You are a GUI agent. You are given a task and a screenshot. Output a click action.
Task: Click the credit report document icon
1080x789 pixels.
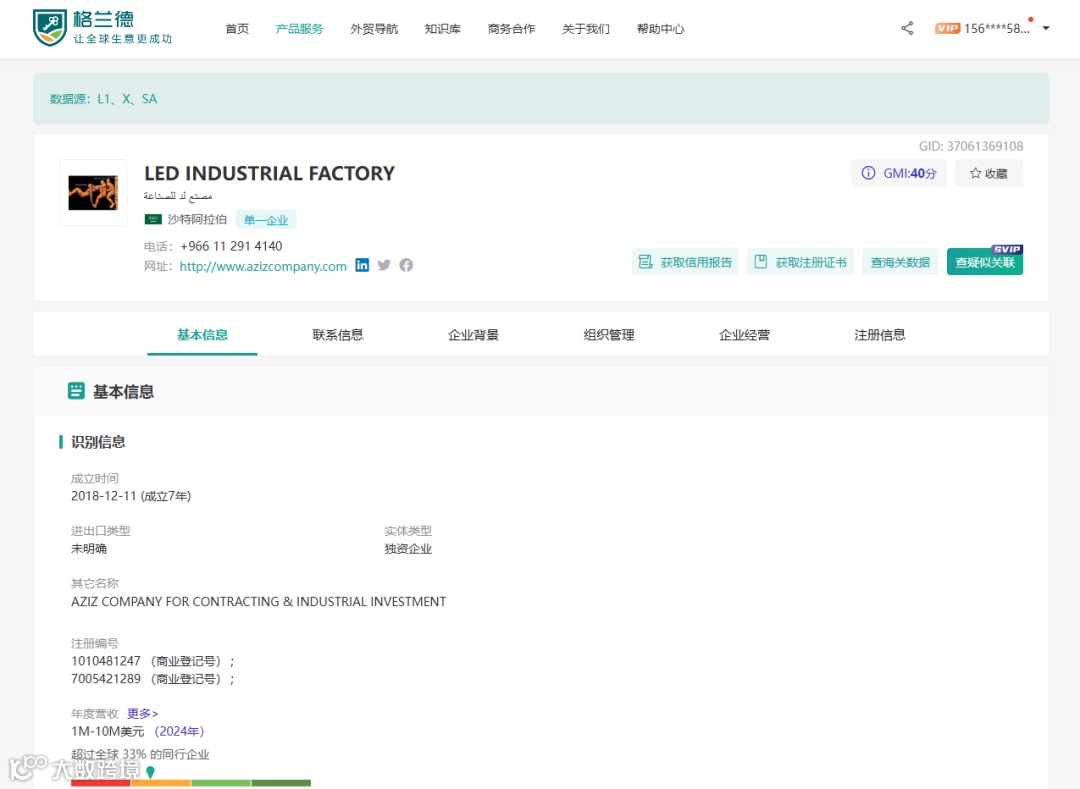(645, 262)
